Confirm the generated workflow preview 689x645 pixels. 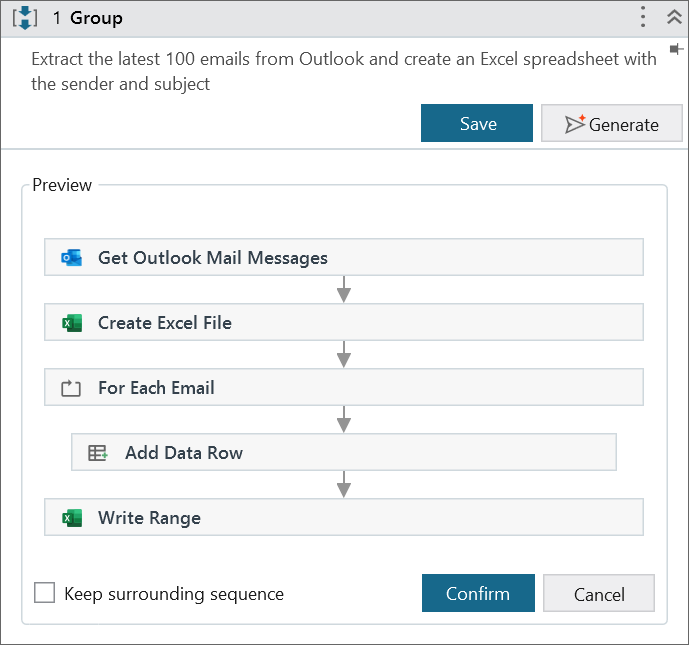click(477, 593)
